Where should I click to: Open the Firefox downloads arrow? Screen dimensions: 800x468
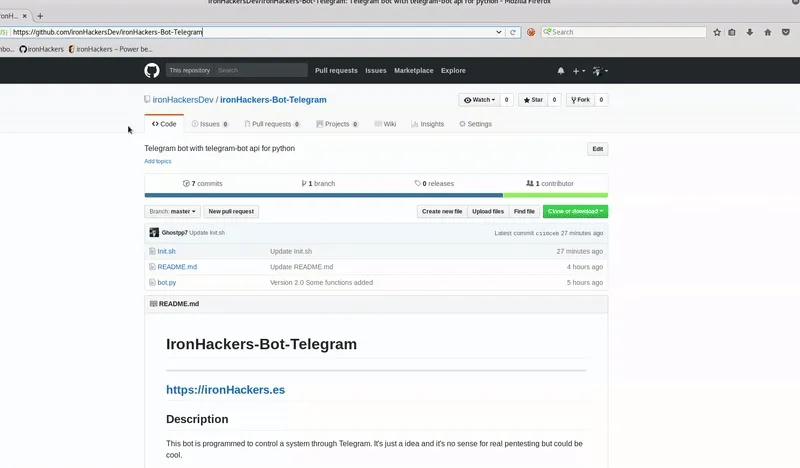[750, 32]
